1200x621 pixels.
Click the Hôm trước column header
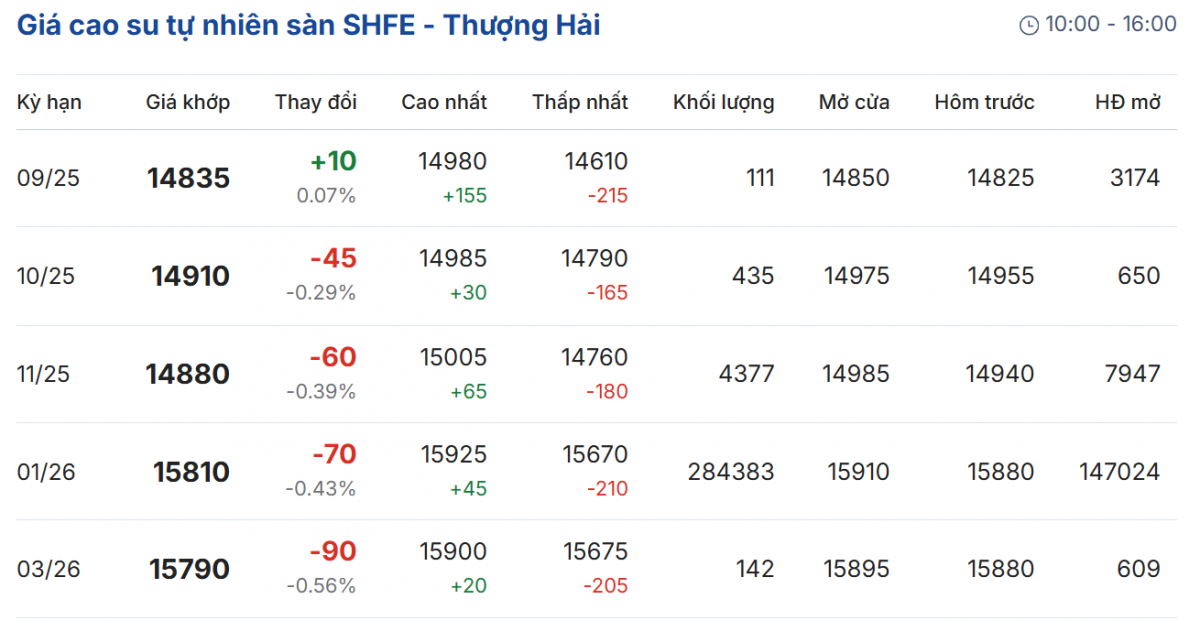(x=984, y=102)
